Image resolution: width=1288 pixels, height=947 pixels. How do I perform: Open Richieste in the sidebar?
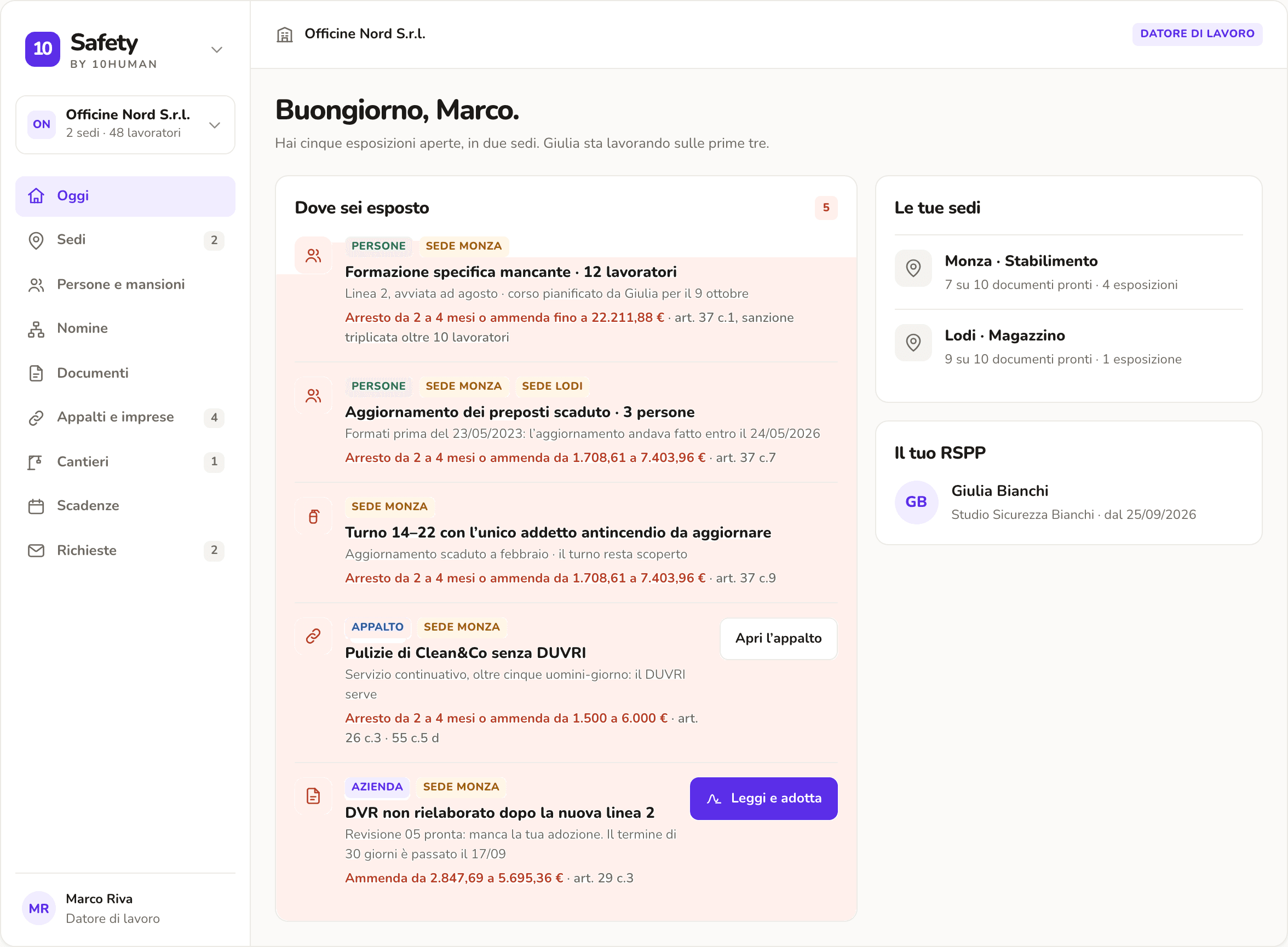pos(125,551)
